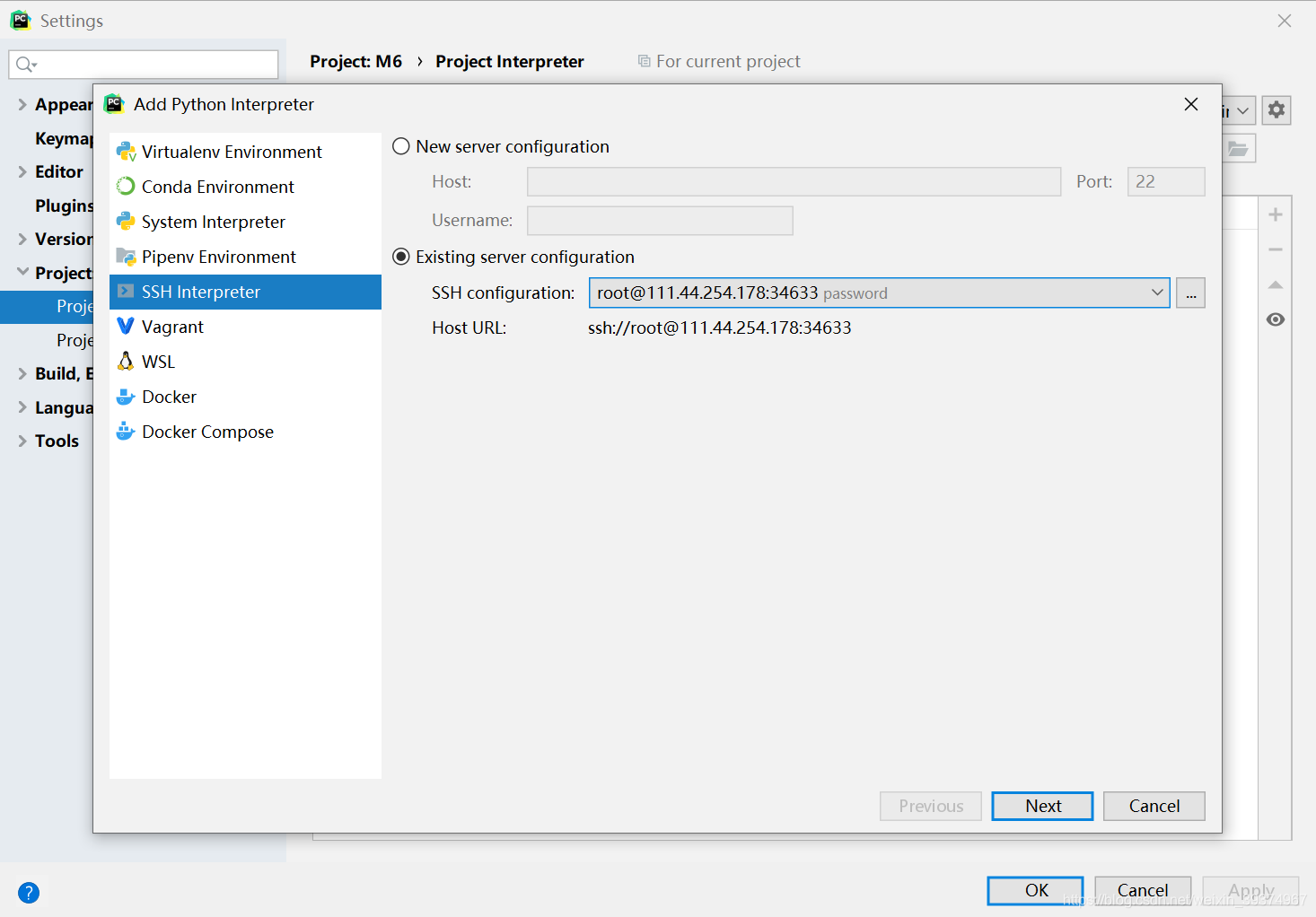Select Conda Environment option

coord(245,187)
